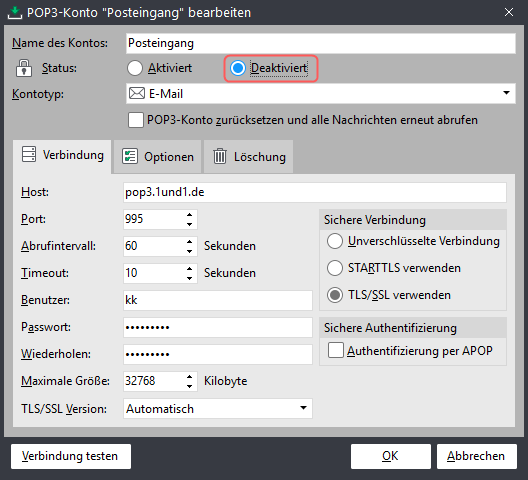Check Authentifizierung per APOP

pyautogui.click(x=336, y=350)
